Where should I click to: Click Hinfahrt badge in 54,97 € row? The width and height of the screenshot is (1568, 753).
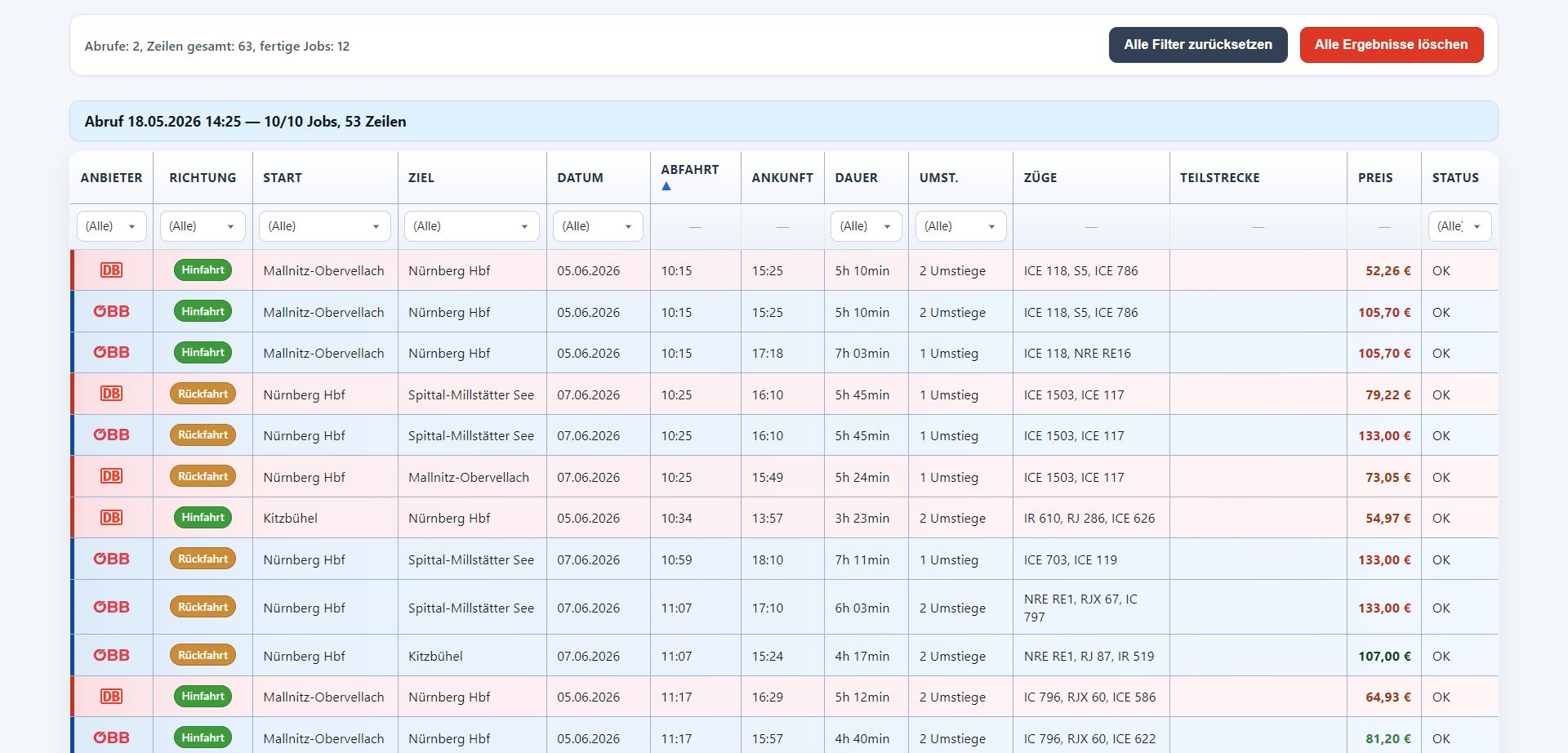(x=203, y=517)
